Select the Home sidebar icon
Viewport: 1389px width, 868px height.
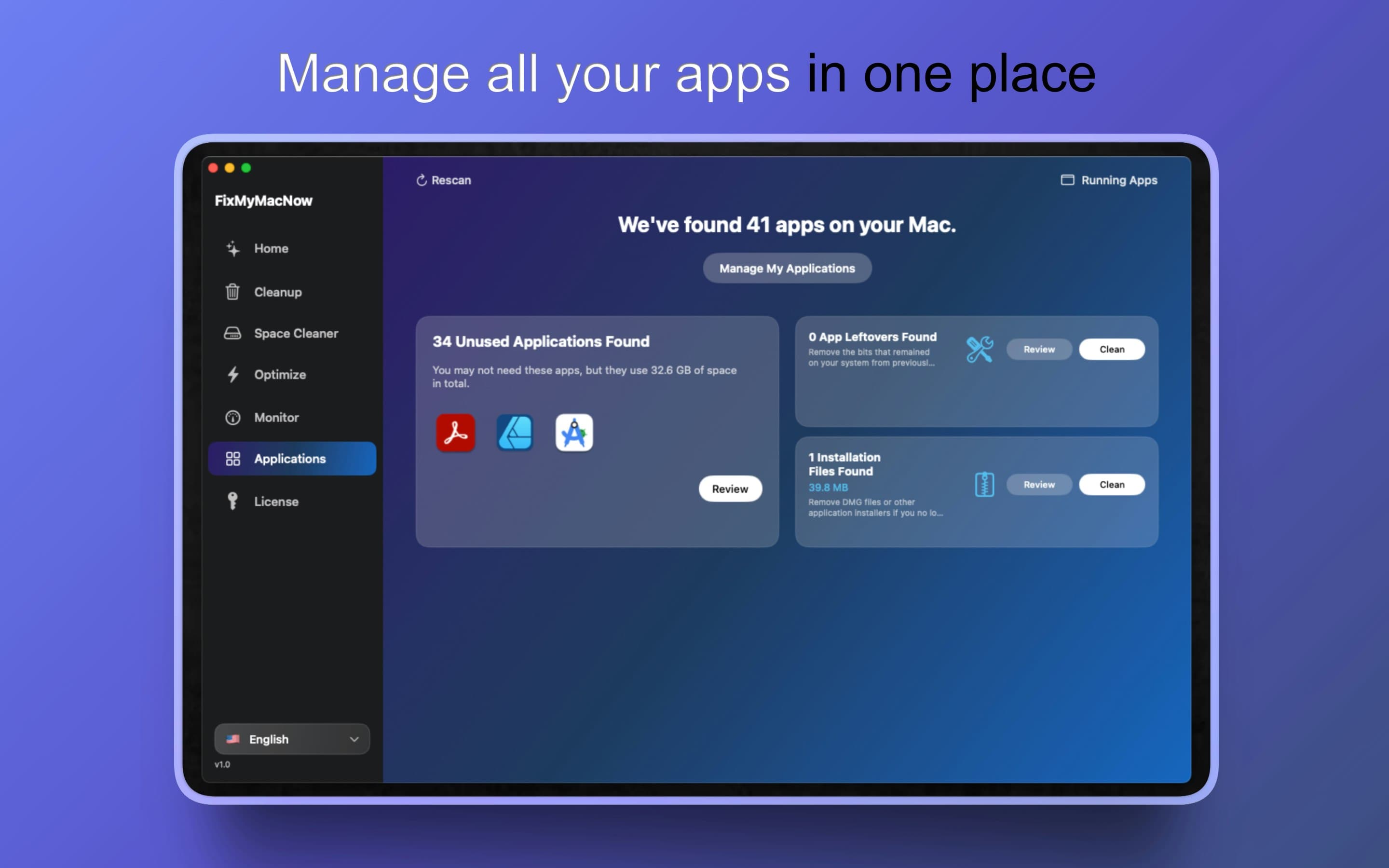pyautogui.click(x=232, y=248)
